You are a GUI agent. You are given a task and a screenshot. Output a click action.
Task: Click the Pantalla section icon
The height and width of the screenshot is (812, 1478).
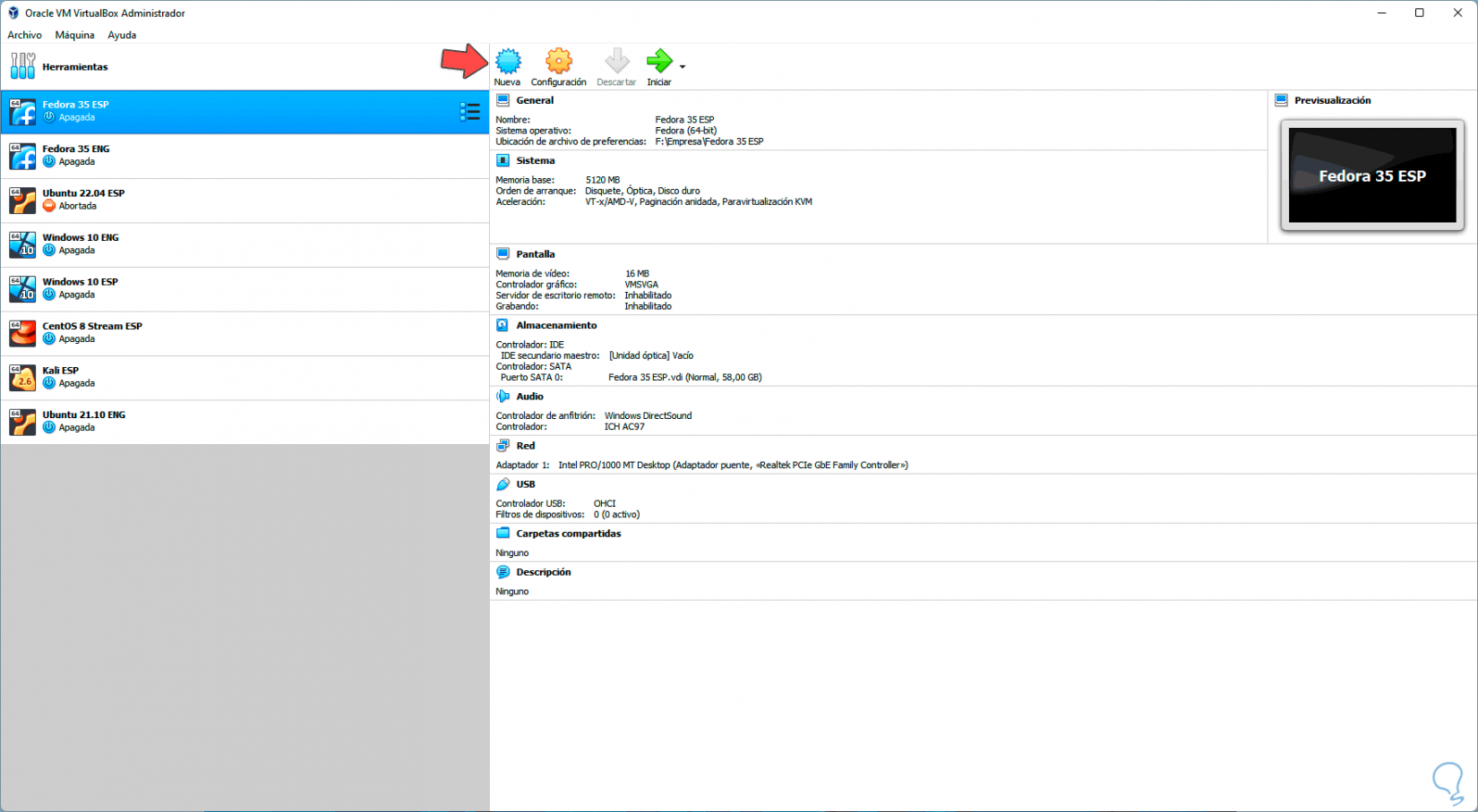(x=503, y=254)
